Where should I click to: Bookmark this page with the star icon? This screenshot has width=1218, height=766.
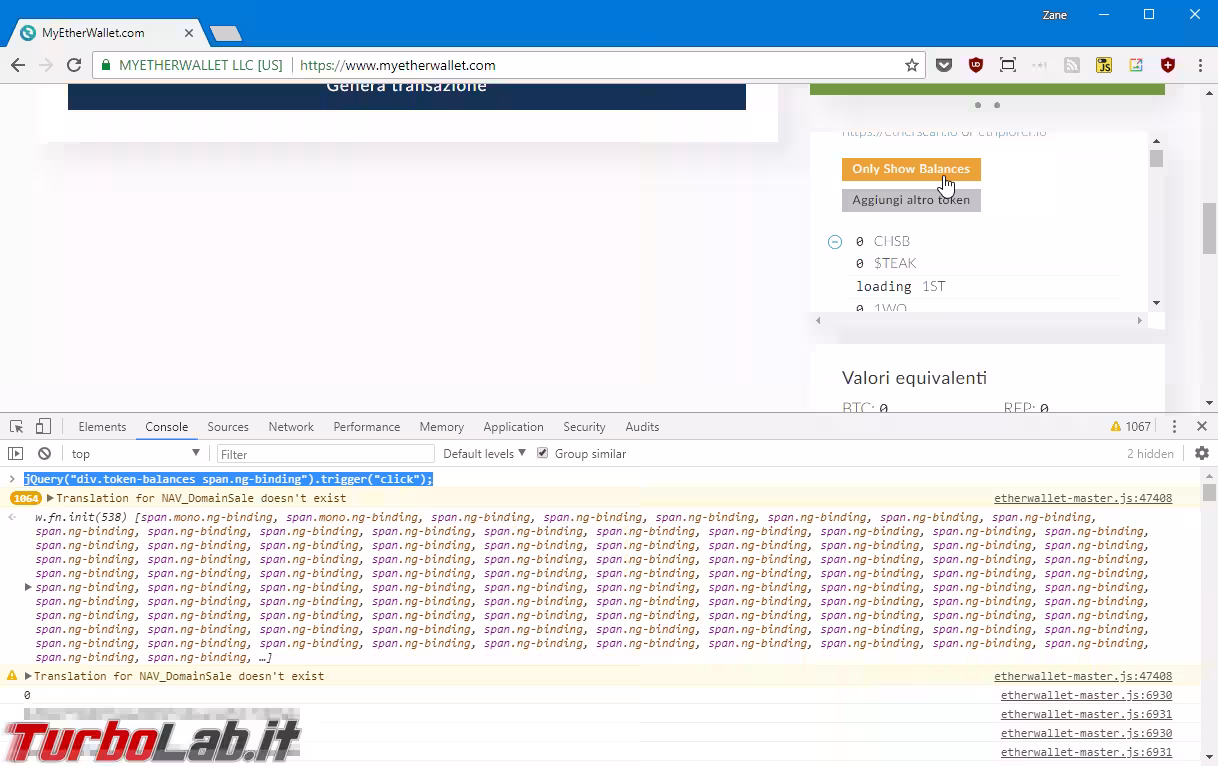[912, 65]
